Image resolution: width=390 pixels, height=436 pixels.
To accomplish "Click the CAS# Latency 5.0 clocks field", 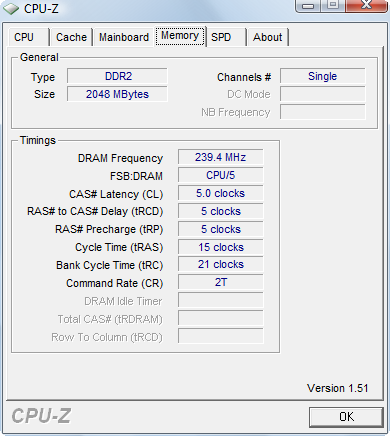I will (220, 193).
